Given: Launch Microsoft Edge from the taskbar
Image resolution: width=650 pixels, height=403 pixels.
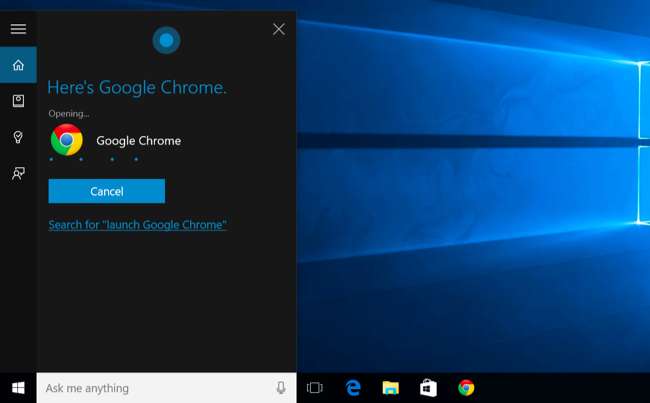Looking at the screenshot, I should [x=353, y=388].
